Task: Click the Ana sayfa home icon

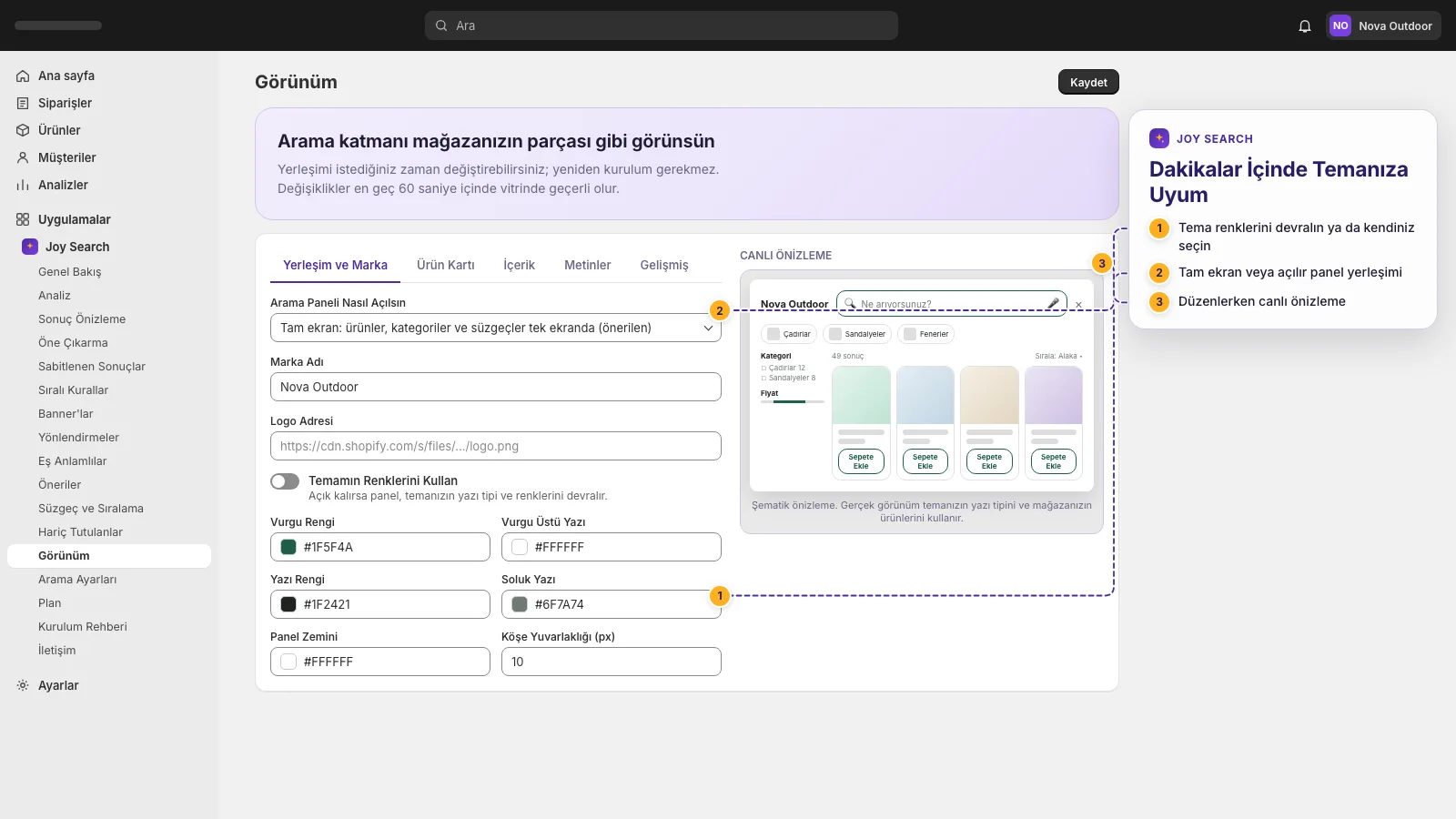Action: coord(23,76)
